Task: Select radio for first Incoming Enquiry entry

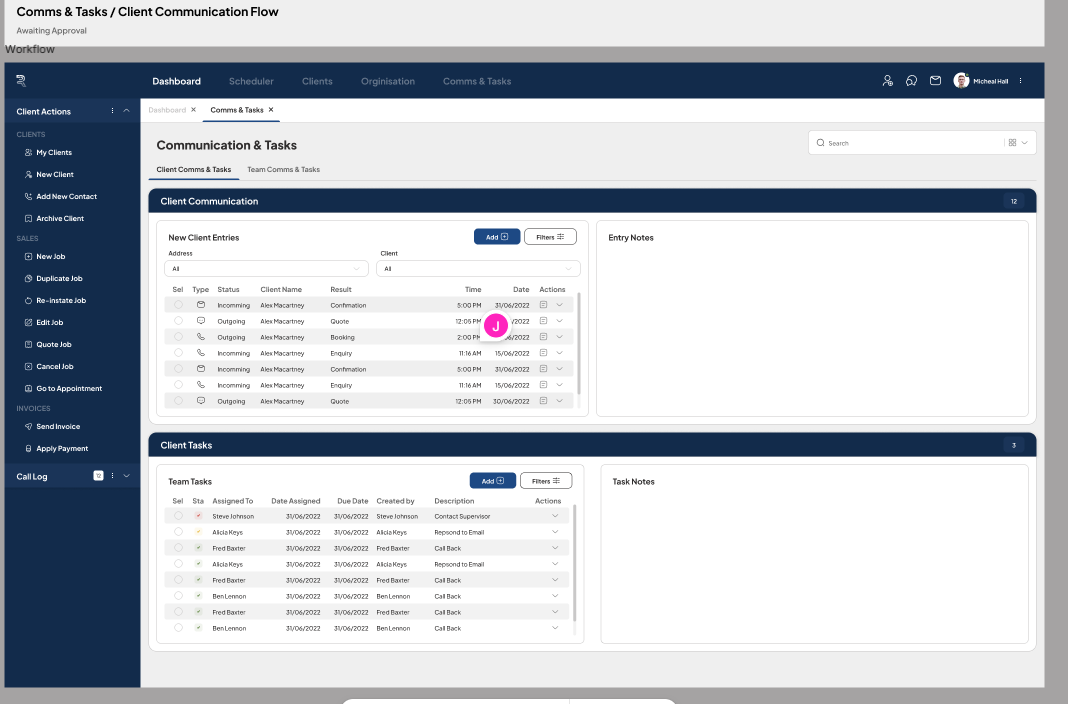Action: coord(178,353)
